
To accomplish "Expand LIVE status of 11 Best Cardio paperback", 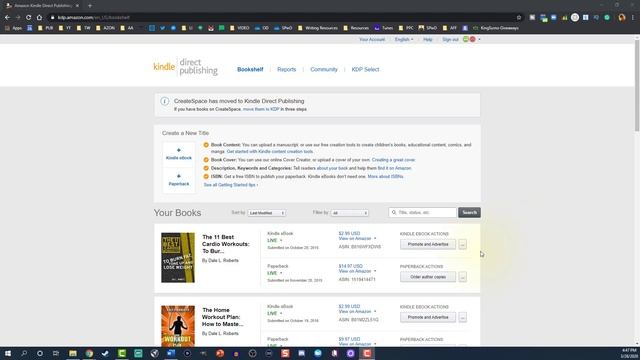I will (x=281, y=273).
